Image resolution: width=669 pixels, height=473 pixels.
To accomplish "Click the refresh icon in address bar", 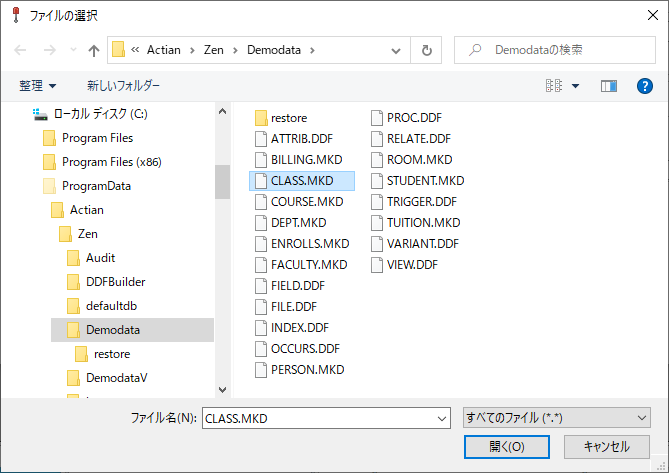I will pyautogui.click(x=427, y=50).
